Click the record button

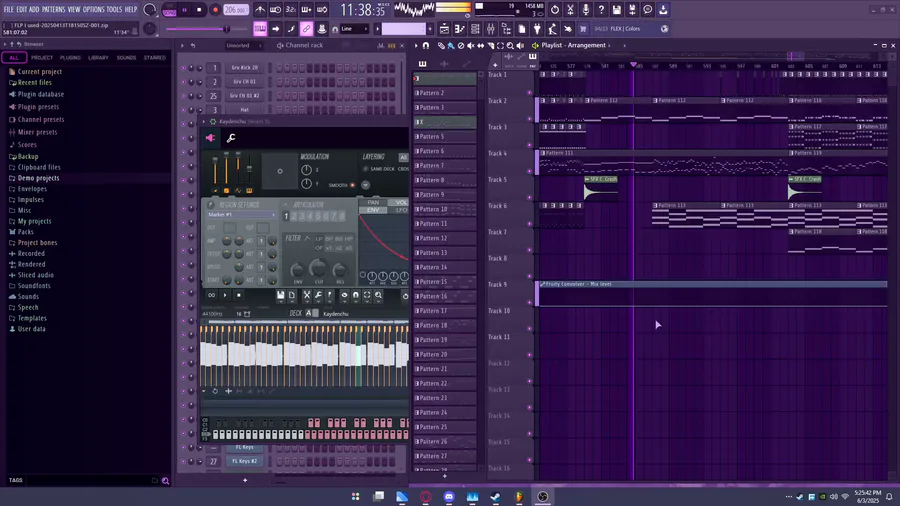click(215, 10)
